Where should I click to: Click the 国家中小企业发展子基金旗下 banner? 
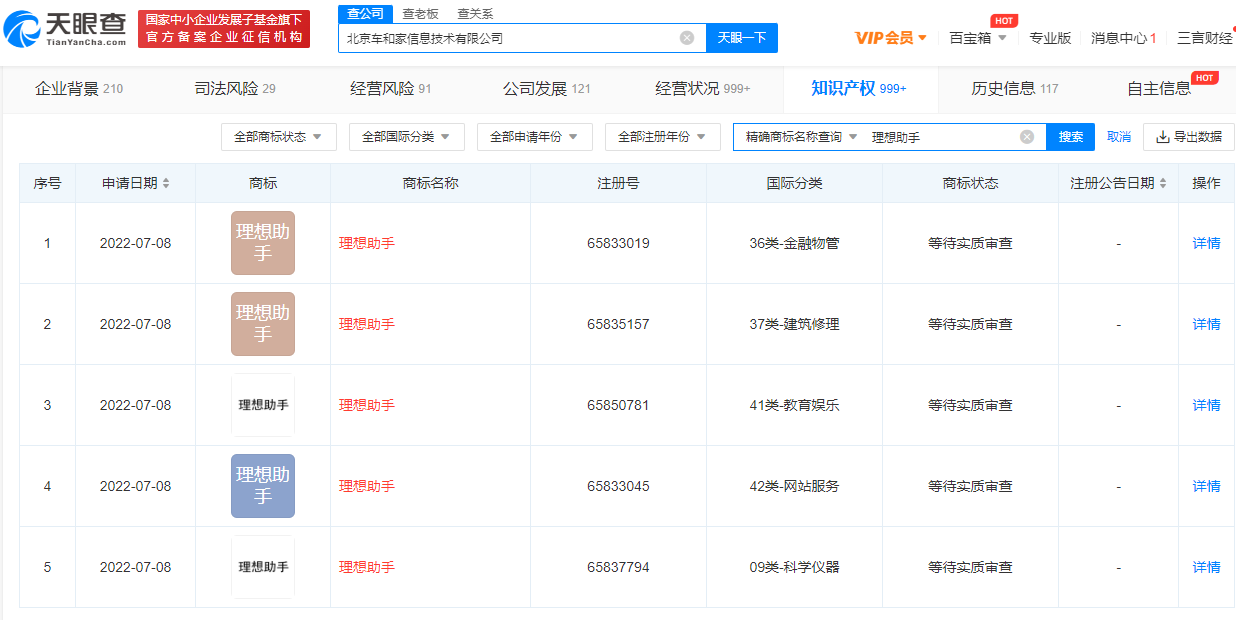point(223,29)
